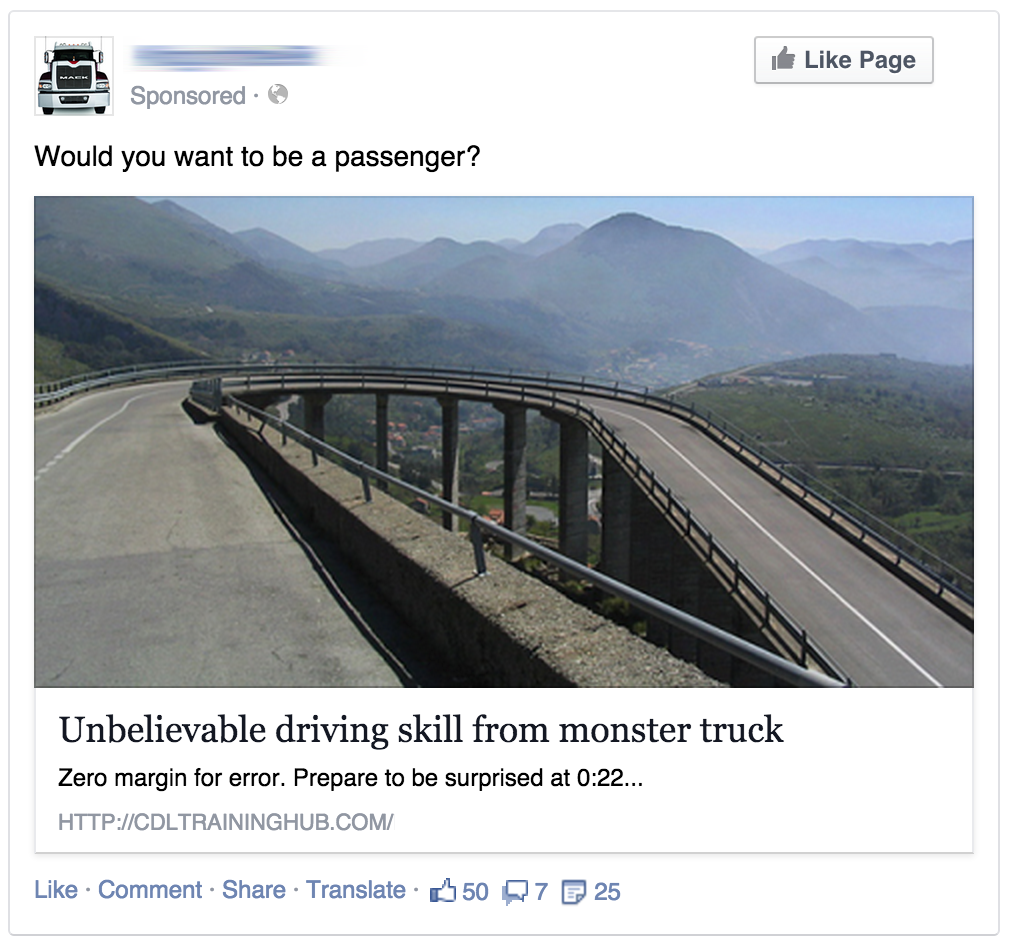Click the Would you want to be a passenger text
This screenshot has height=948, width=1010.
pyautogui.click(x=257, y=156)
